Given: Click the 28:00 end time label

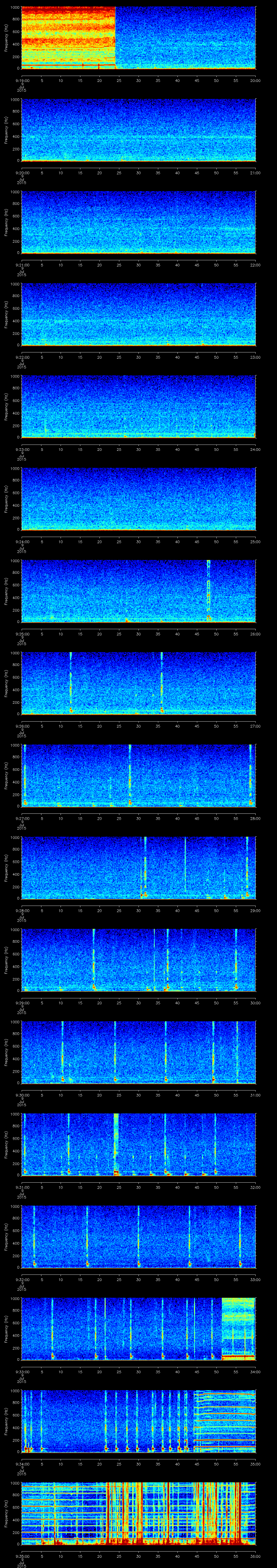Looking at the screenshot, I should click(255, 819).
